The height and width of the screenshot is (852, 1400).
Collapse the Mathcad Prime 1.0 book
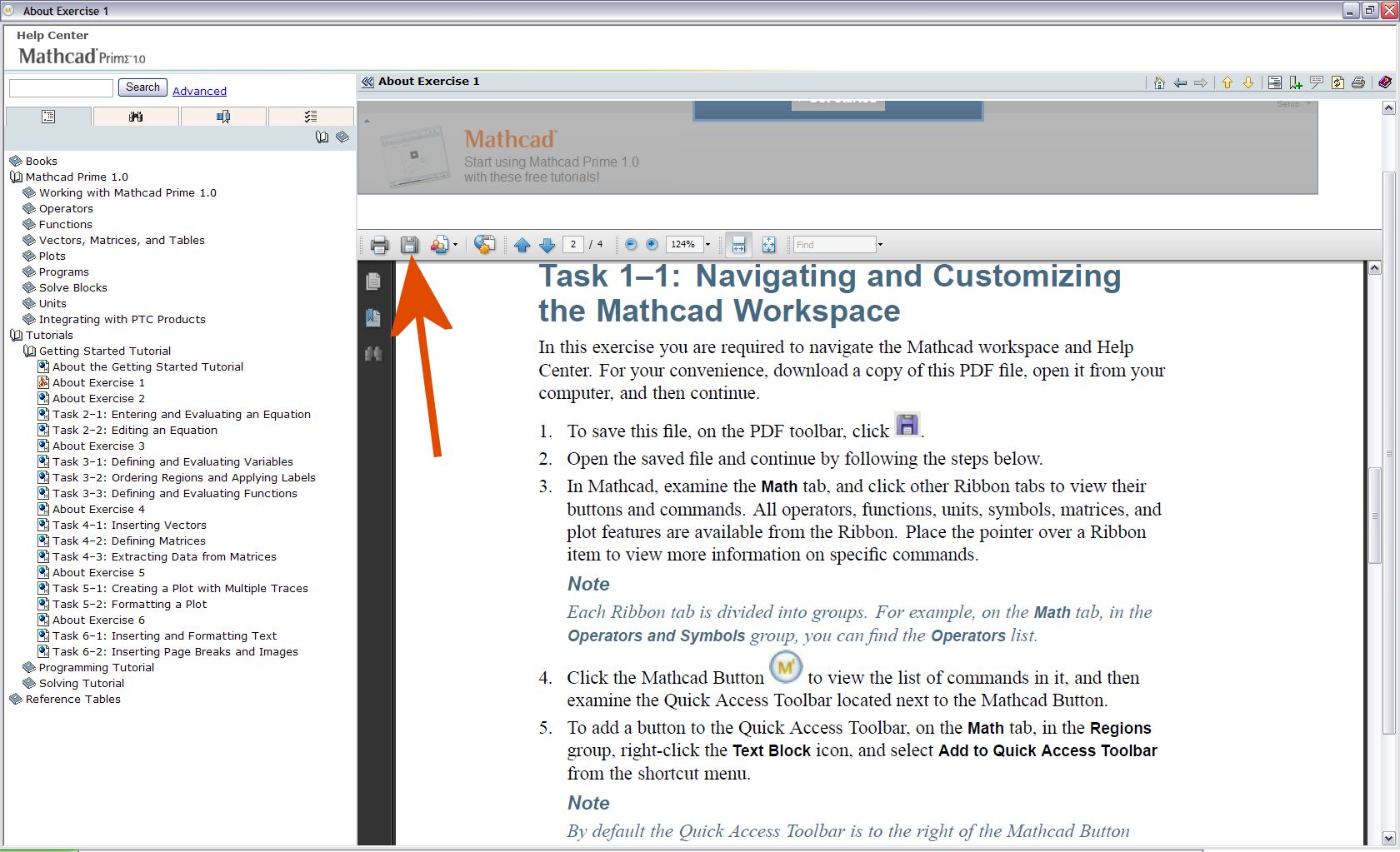point(16,177)
